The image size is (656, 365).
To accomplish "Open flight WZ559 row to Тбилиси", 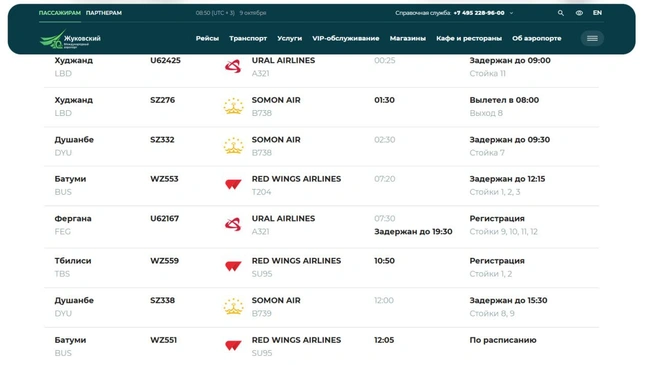I will [x=321, y=267].
